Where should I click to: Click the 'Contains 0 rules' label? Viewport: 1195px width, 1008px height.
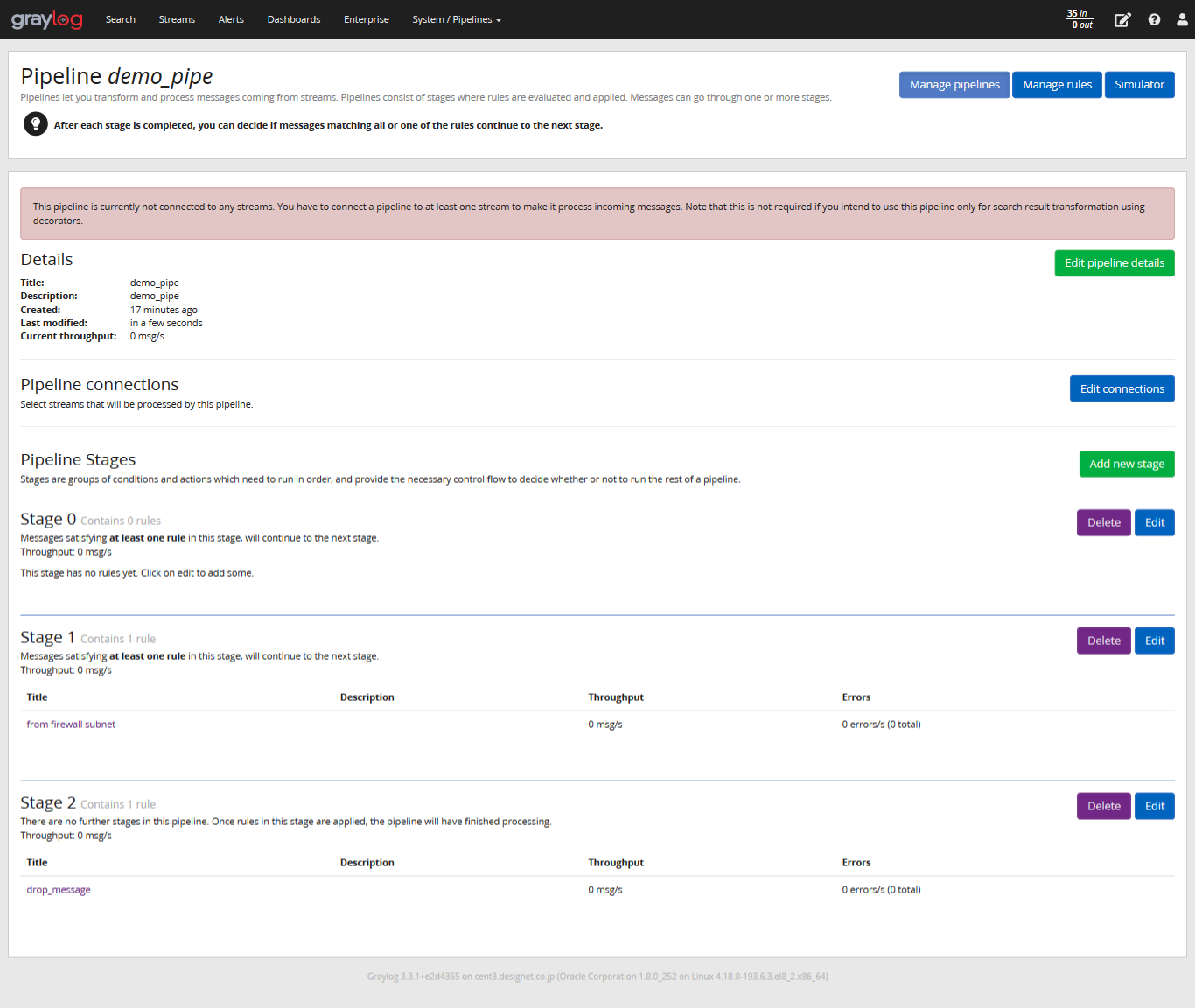click(121, 521)
